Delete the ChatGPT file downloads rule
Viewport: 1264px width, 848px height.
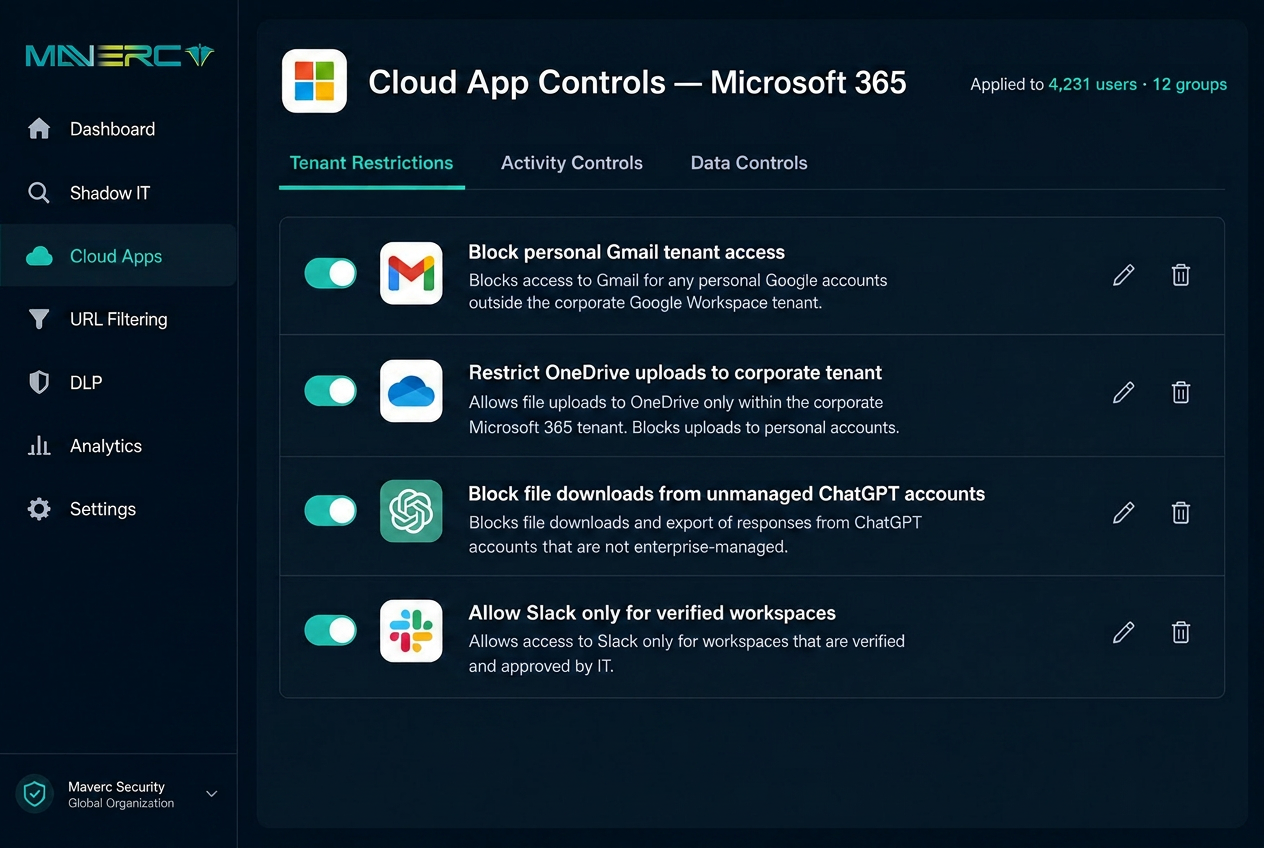coord(1181,513)
